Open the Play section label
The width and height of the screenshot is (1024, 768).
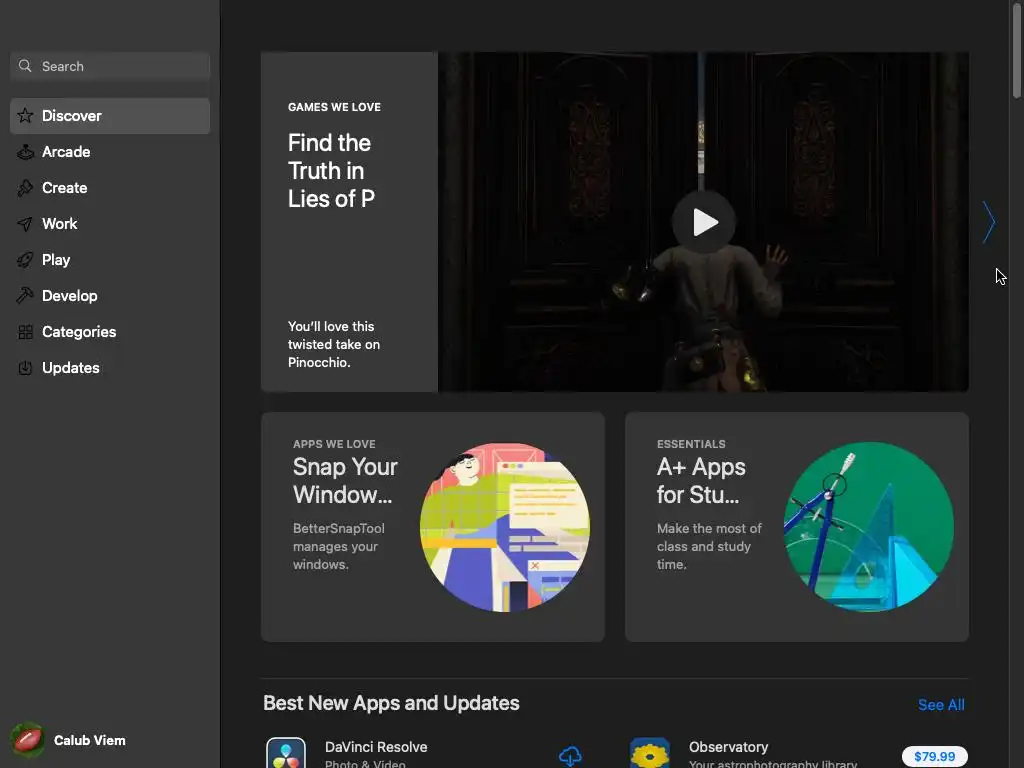pyautogui.click(x=56, y=260)
